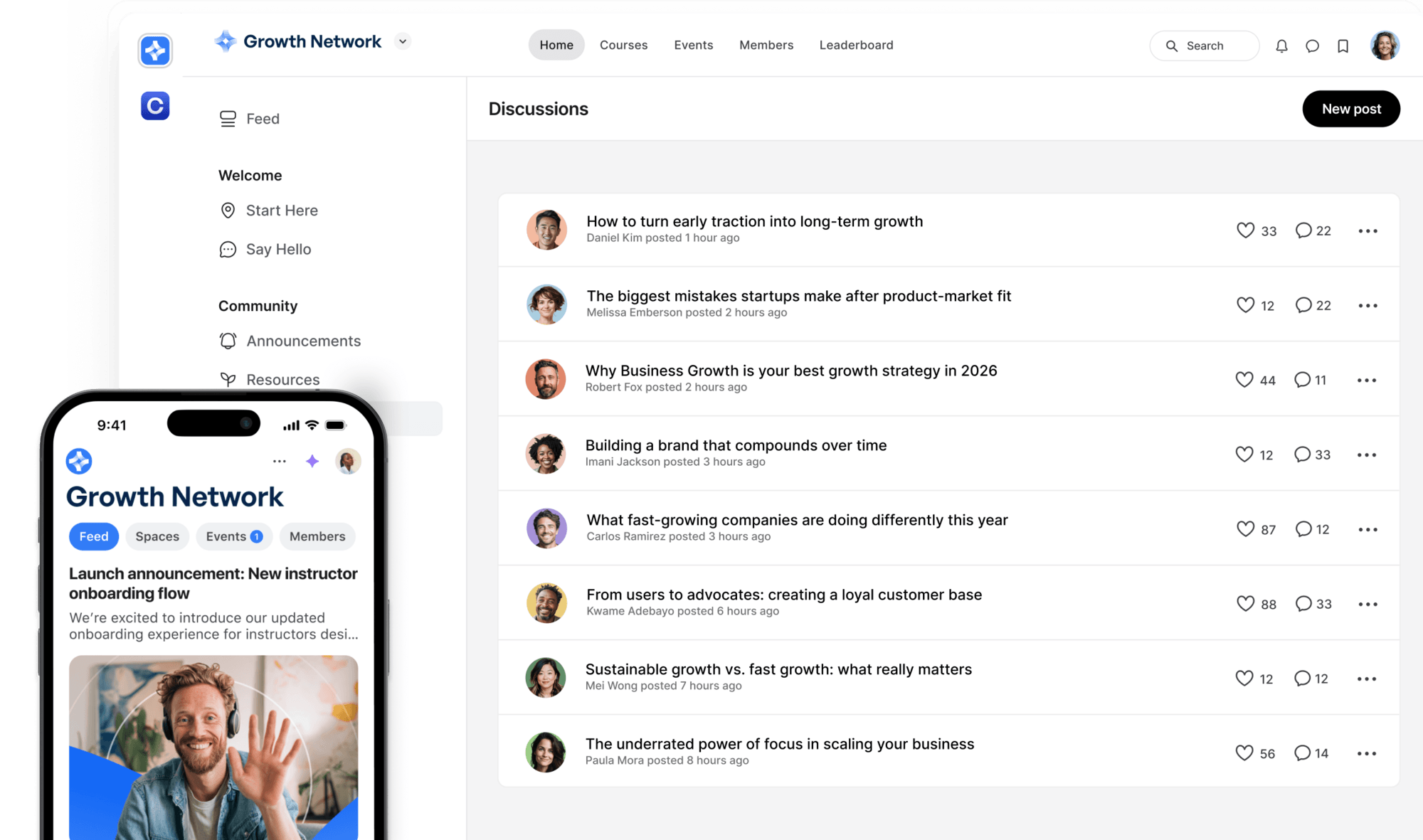
Task: View the Leaderboard tab
Action: click(857, 45)
